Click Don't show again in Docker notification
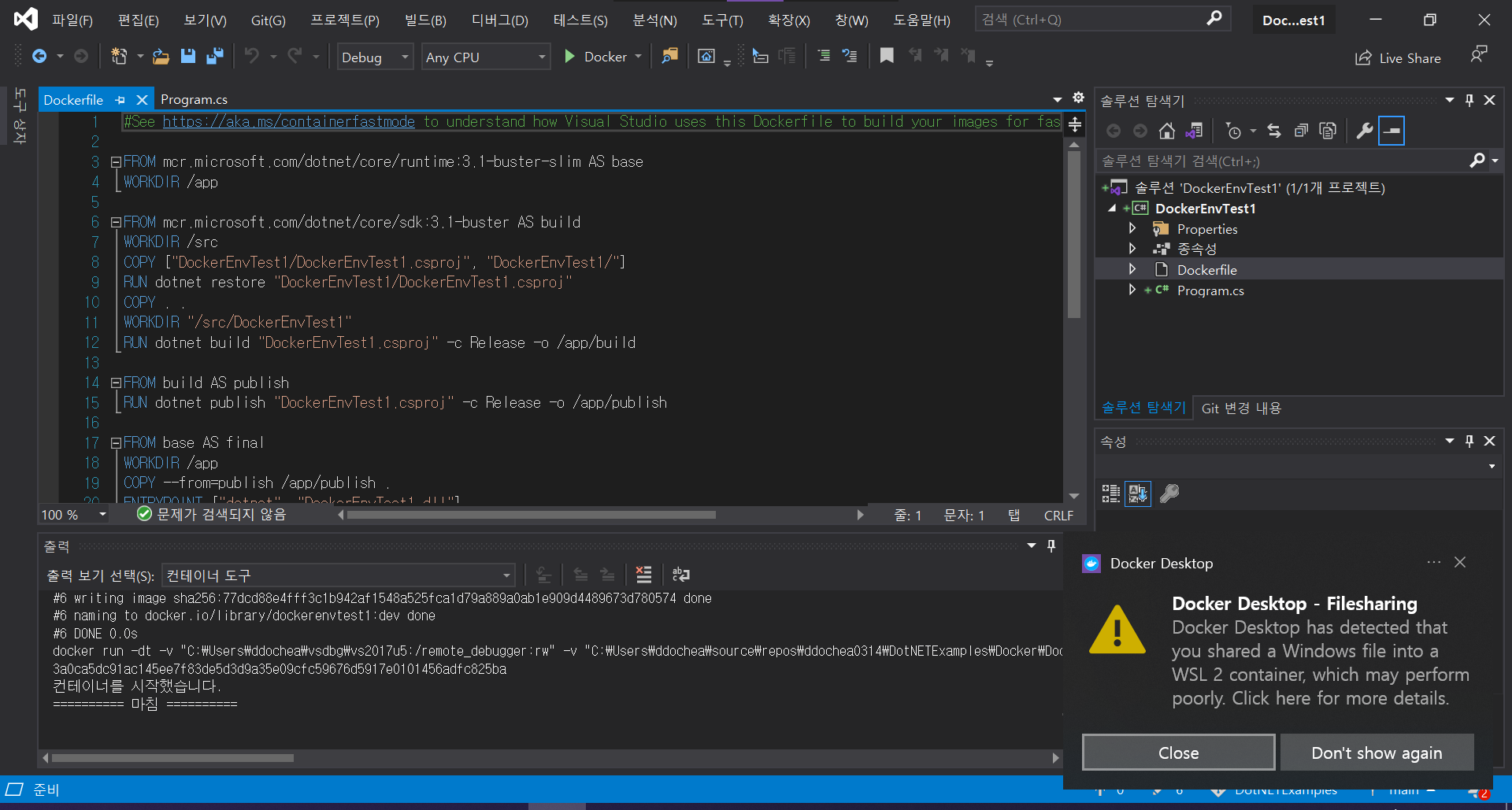 pos(1377,753)
